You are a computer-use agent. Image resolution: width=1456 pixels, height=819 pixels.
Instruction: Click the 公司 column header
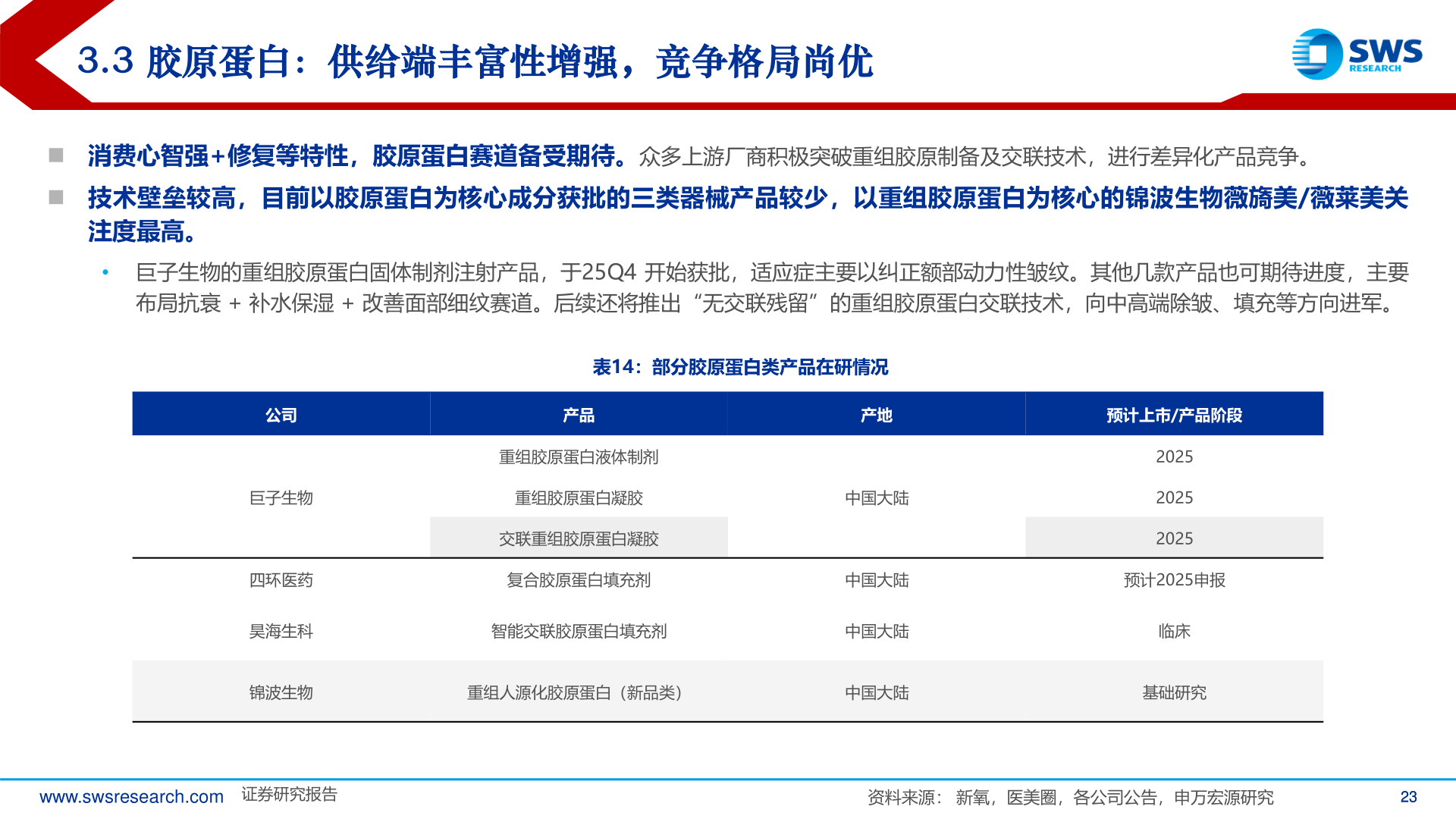[281, 415]
